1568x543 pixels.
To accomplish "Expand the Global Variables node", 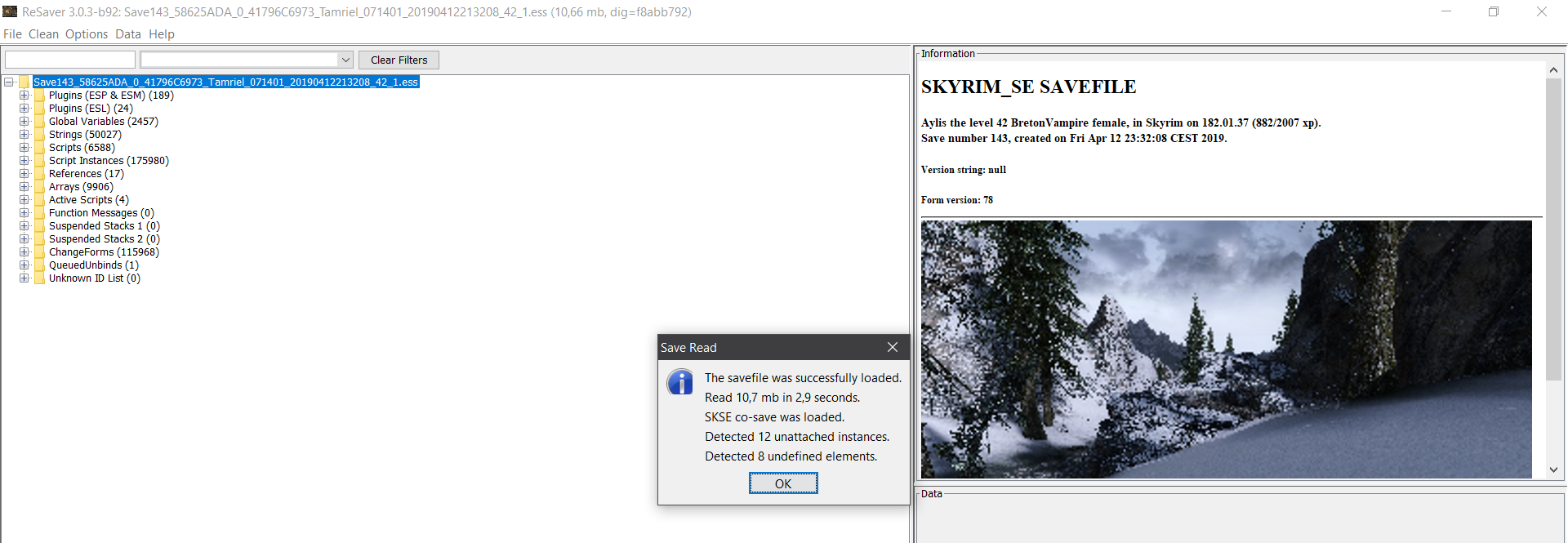I will point(24,121).
